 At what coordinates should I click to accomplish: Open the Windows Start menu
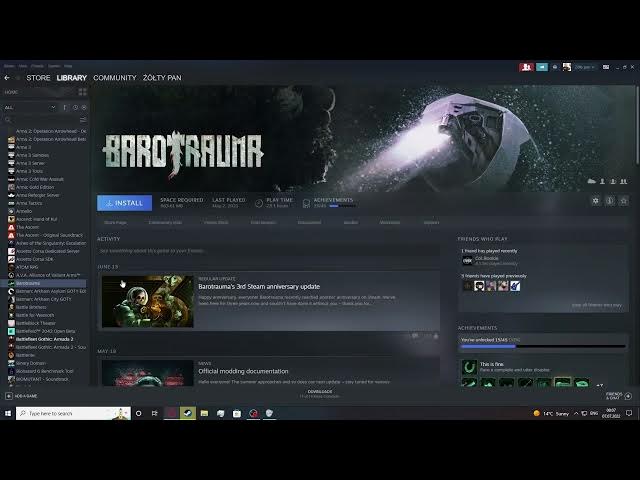click(8, 413)
